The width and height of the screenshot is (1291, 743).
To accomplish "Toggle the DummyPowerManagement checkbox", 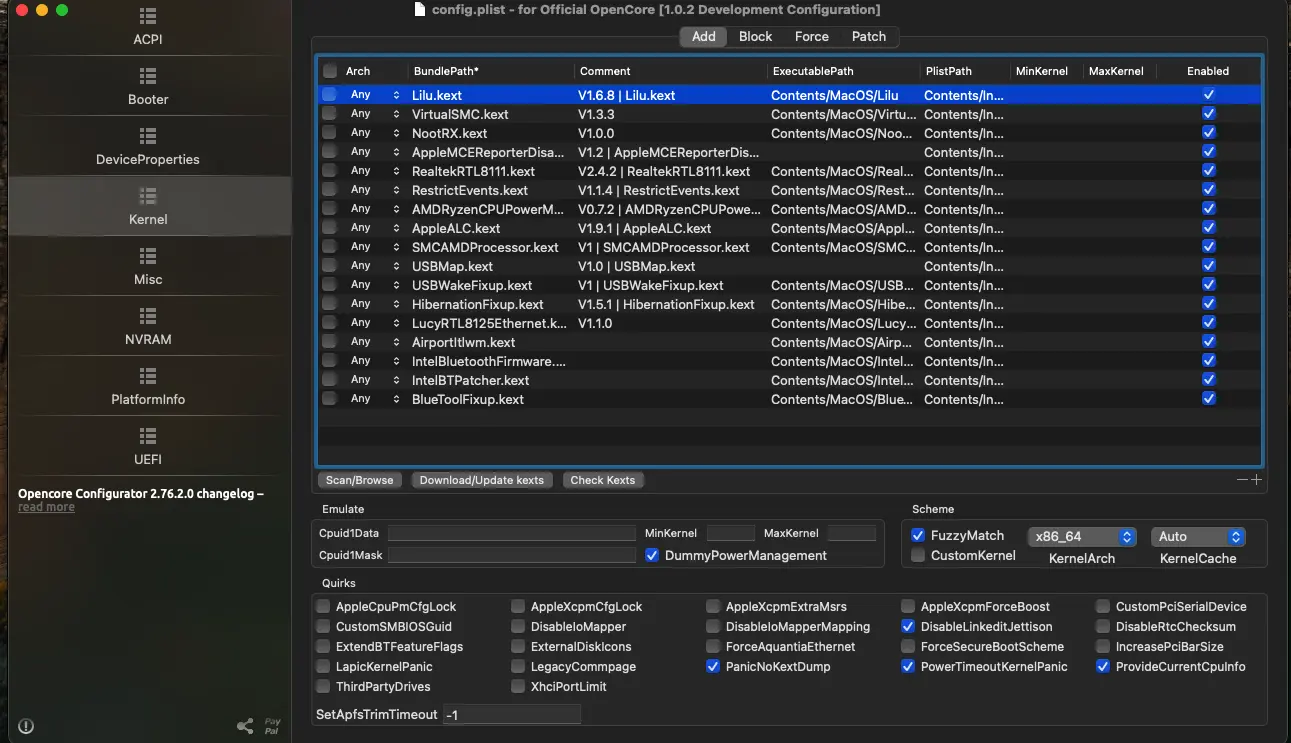I will pos(652,555).
